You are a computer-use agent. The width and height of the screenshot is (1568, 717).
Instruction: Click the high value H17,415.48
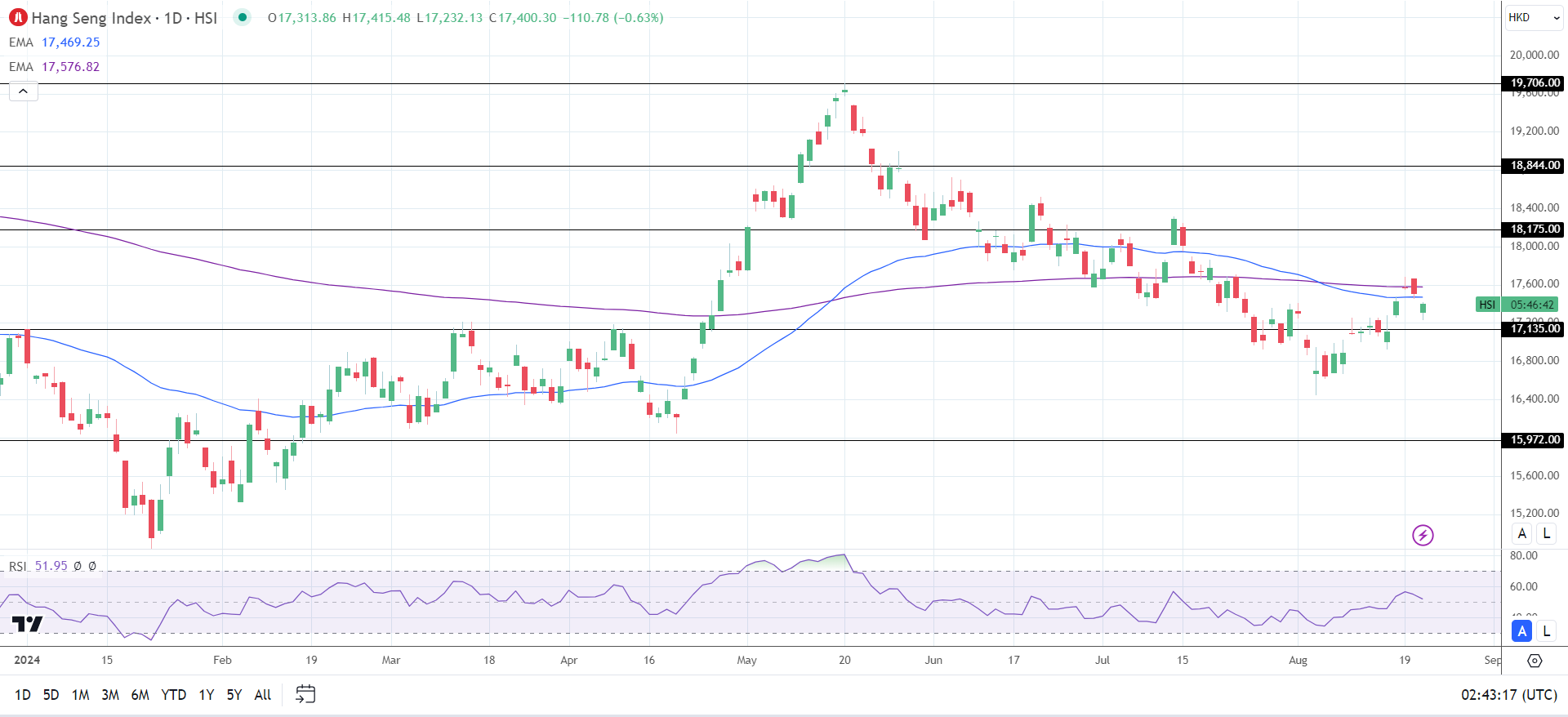(x=376, y=18)
